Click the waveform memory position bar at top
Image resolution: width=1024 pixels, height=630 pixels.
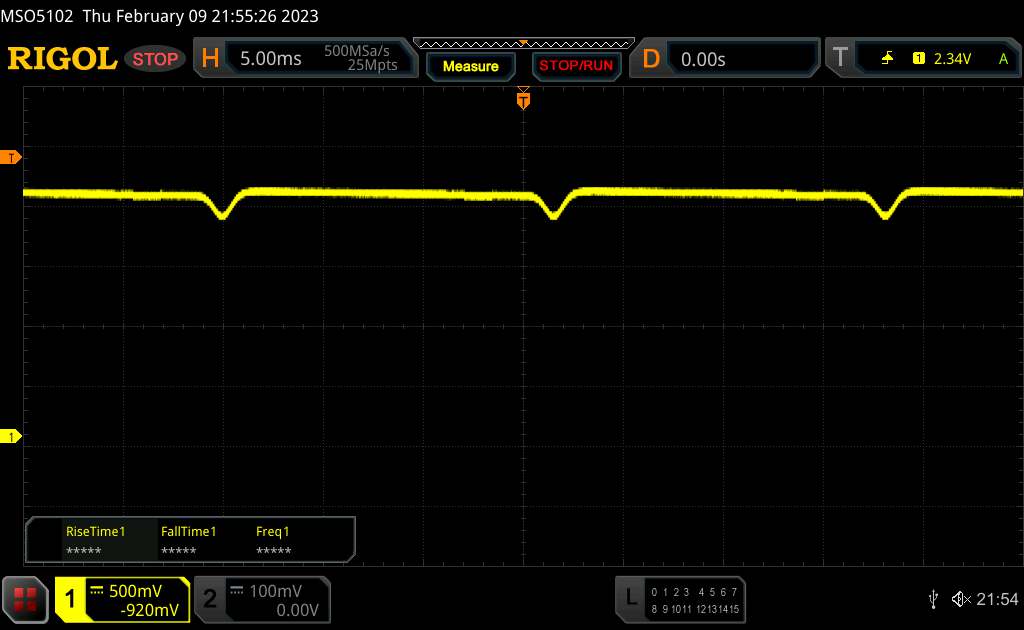(523, 43)
